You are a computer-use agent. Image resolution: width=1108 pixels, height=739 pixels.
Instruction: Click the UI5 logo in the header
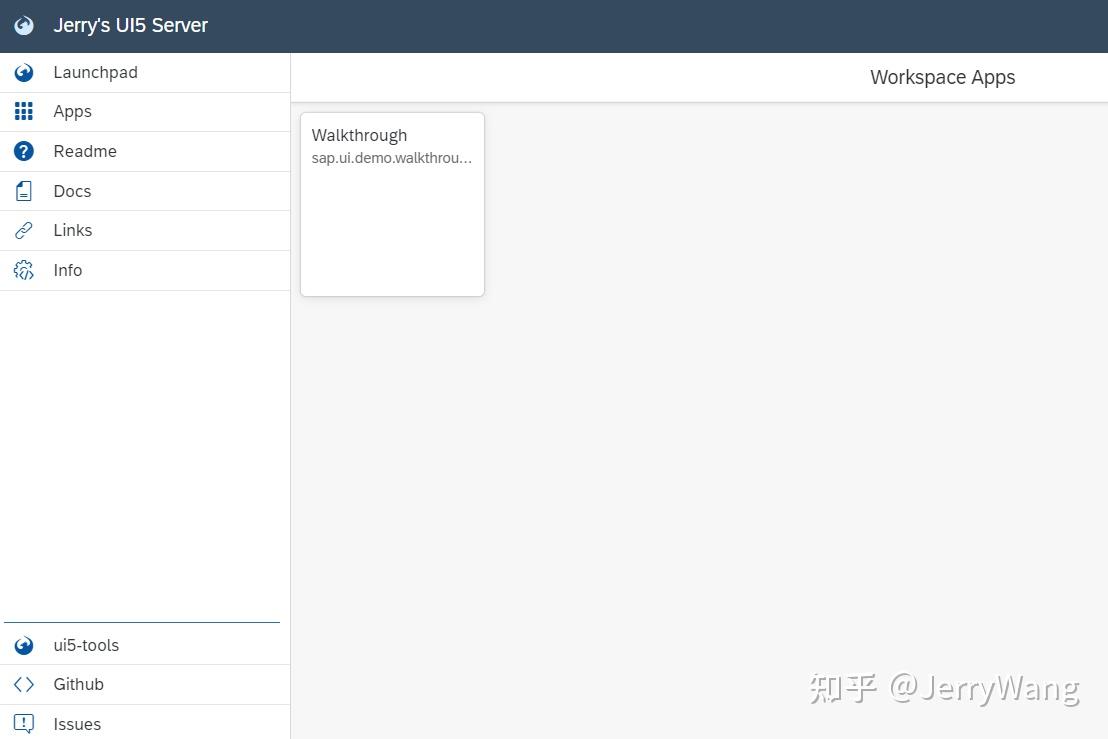click(23, 25)
